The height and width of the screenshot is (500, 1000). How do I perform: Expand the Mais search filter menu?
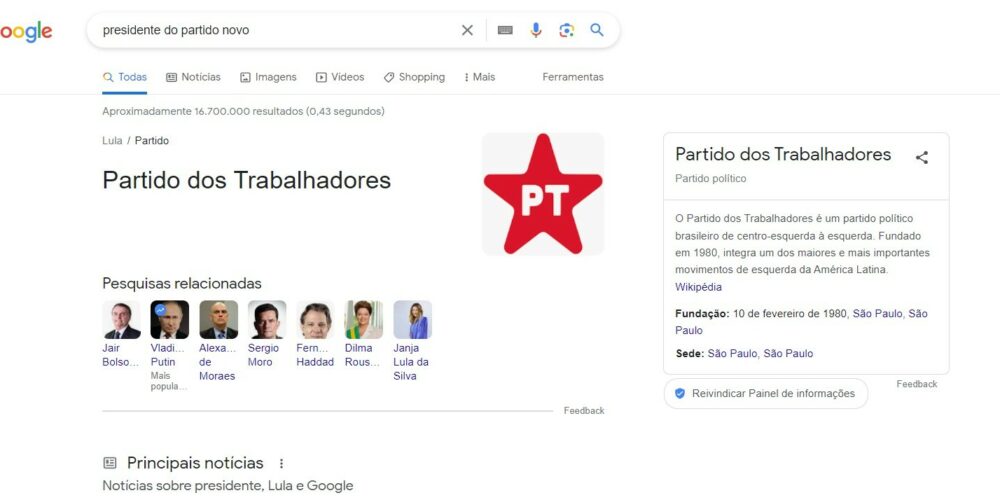point(480,77)
